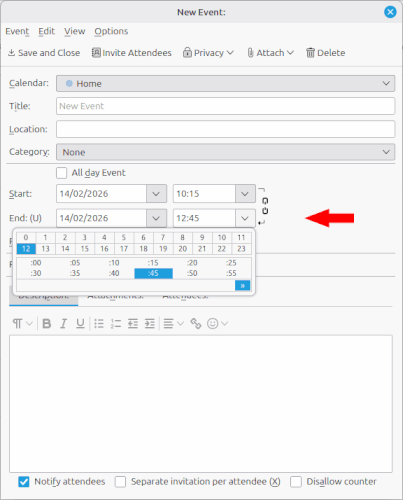Open Invite Attendees dialog
This screenshot has width=403, height=500.
click(132, 53)
